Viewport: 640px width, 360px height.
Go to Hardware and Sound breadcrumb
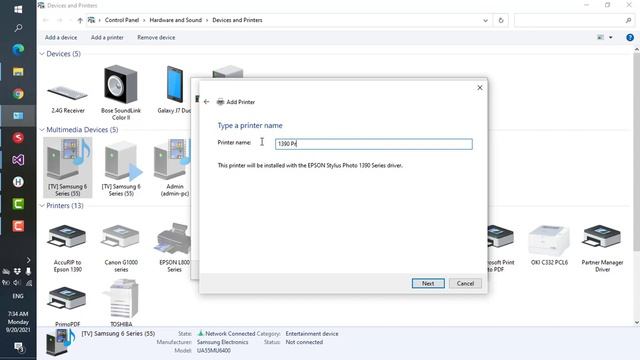pos(176,20)
